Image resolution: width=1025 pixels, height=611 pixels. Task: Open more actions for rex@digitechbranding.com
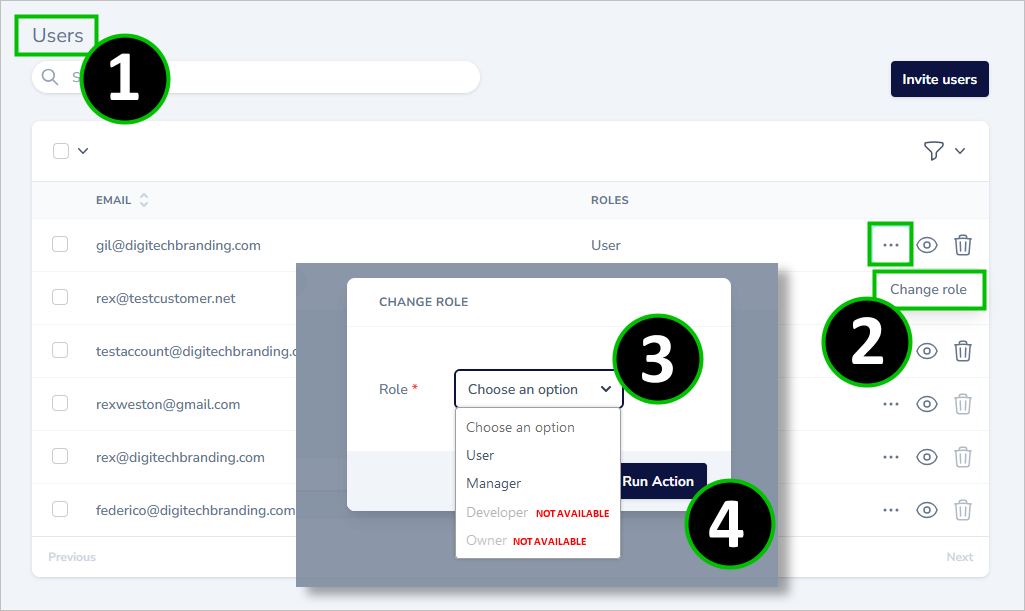(890, 457)
